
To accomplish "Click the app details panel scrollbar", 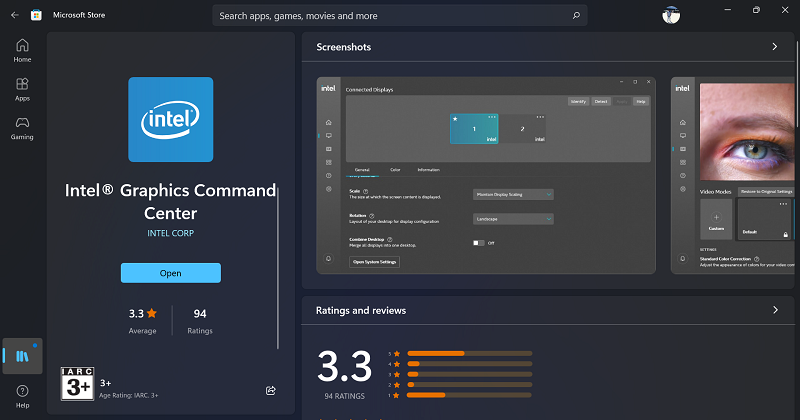I will coord(278,268).
